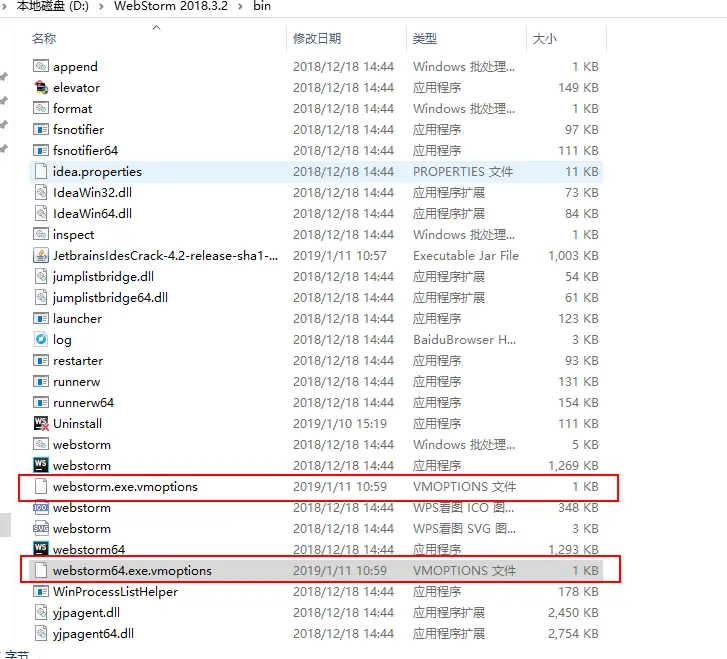Click the yjpagent64.dll file icon
The image size is (727, 659).
pyautogui.click(x=41, y=633)
